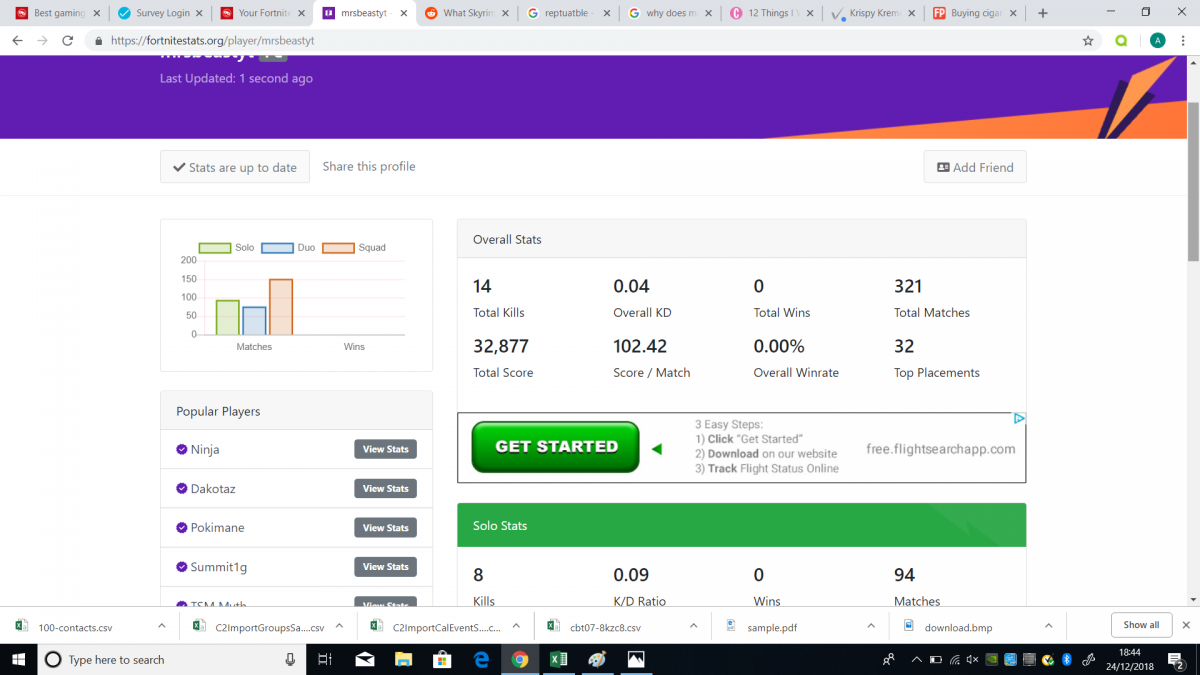View stats for Dakotaz
Viewport: 1200px width, 675px height.
(385, 488)
